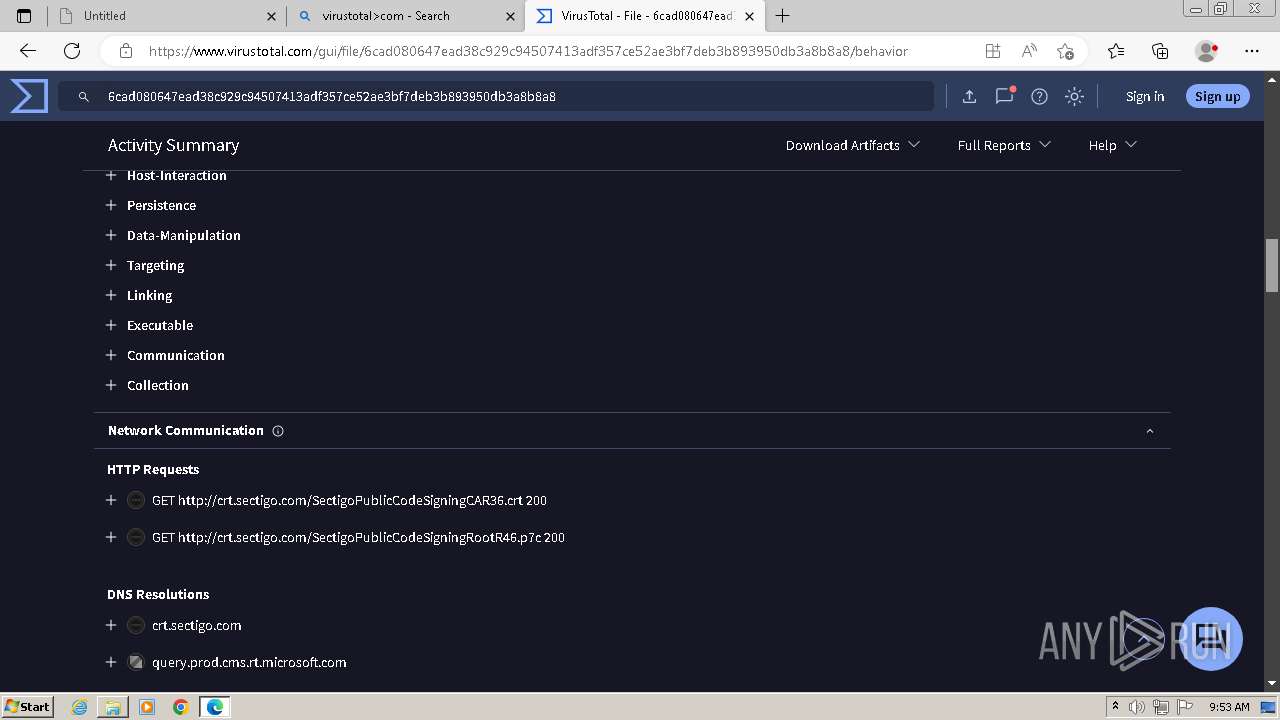The image size is (1280, 720).
Task: Open File Explorer from the taskbar
Action: [x=113, y=707]
